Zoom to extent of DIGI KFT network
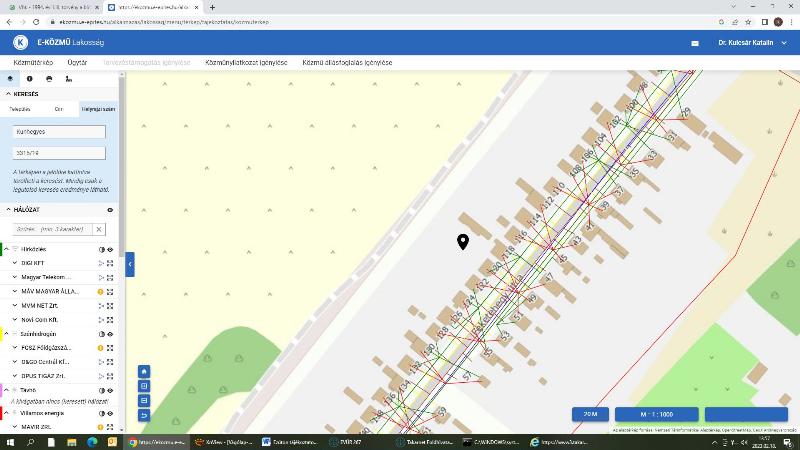Screen dimensions: 800x450 click(x=110, y=263)
